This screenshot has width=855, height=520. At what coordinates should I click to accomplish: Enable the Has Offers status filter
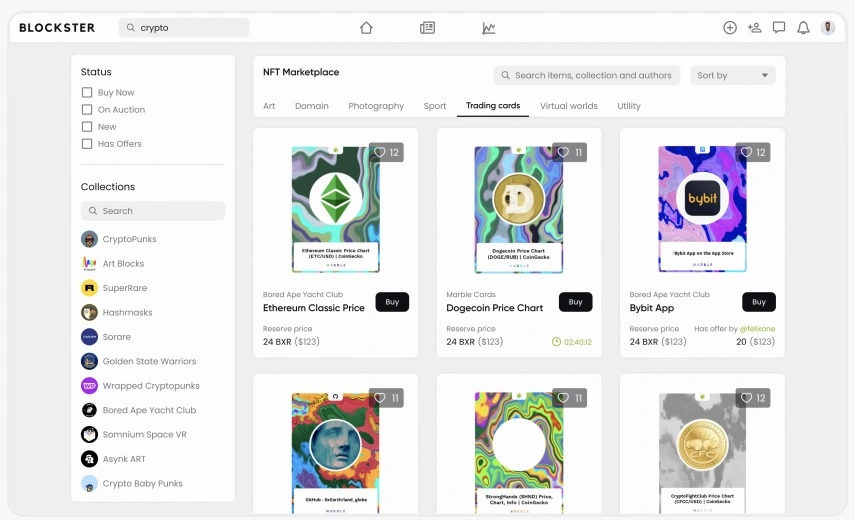tap(87, 144)
